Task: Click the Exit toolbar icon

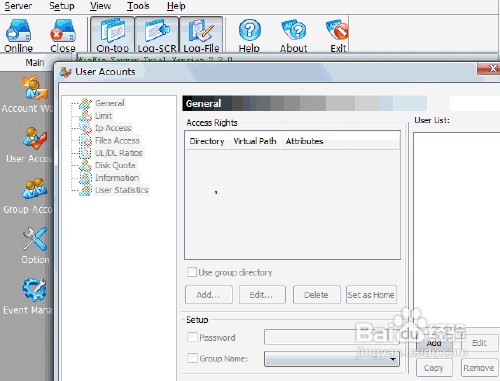Action: click(337, 35)
